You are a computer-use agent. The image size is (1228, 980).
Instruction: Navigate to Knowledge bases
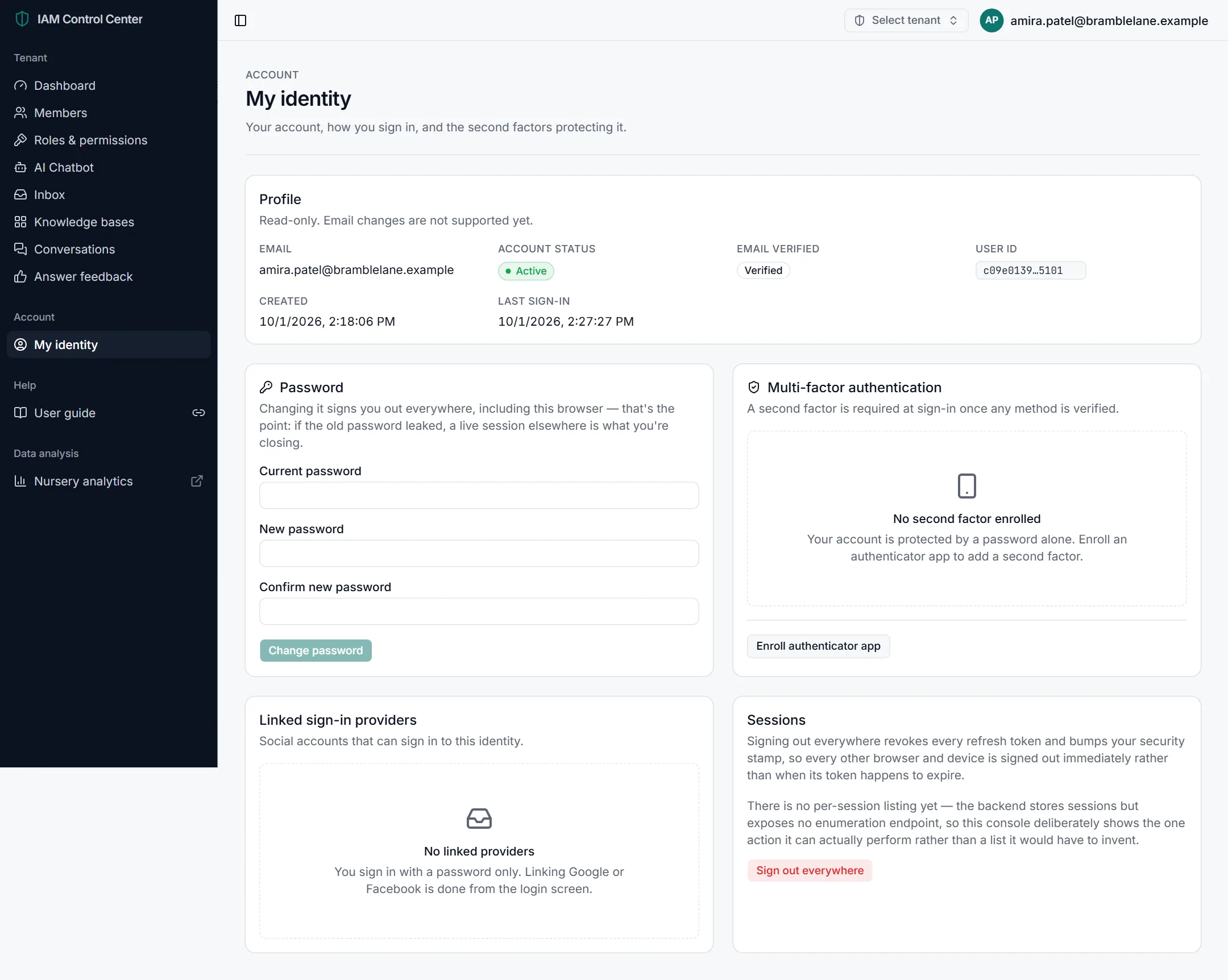point(108,222)
